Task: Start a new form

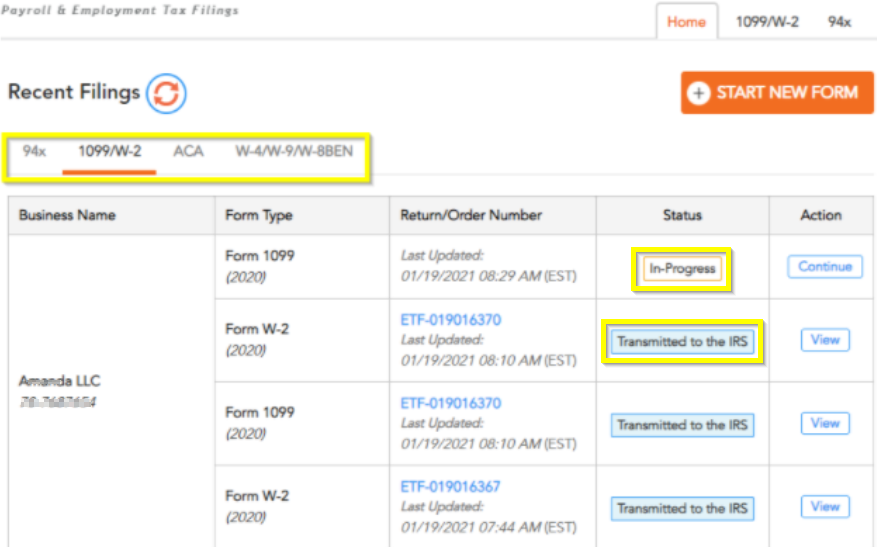Action: pyautogui.click(x=777, y=92)
